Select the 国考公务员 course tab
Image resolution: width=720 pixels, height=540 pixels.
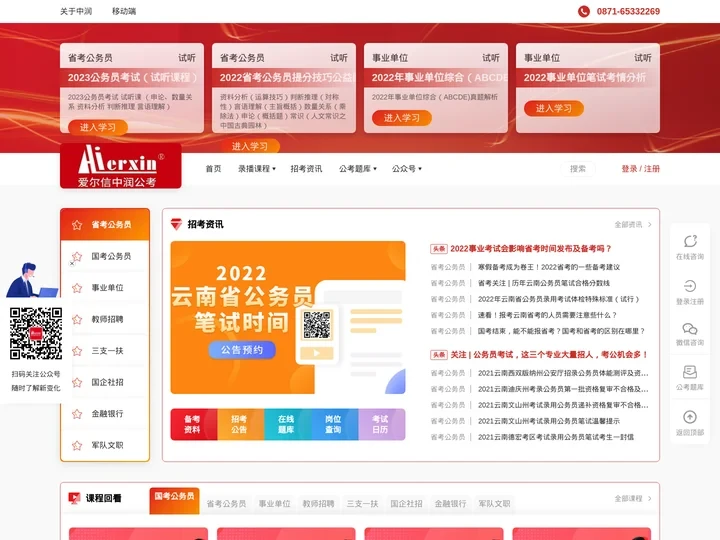coord(174,501)
